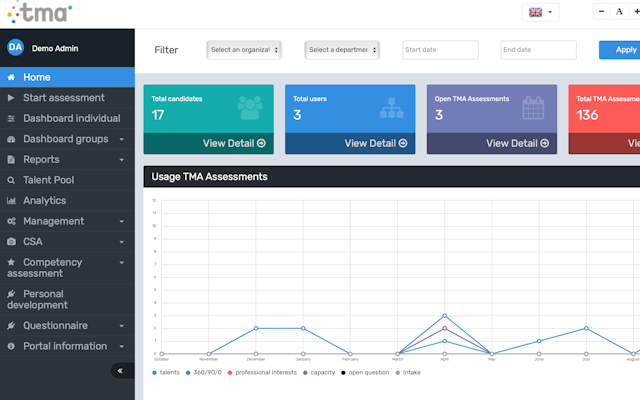Image resolution: width=640 pixels, height=400 pixels.
Task: Collapse the sidebar with the double-chevron icon
Action: tap(121, 370)
